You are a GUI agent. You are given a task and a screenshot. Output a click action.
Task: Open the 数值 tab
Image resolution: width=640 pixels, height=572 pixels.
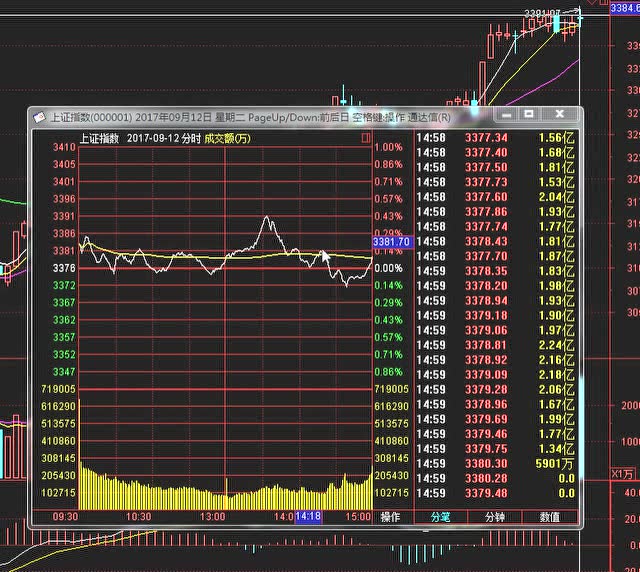click(x=549, y=517)
